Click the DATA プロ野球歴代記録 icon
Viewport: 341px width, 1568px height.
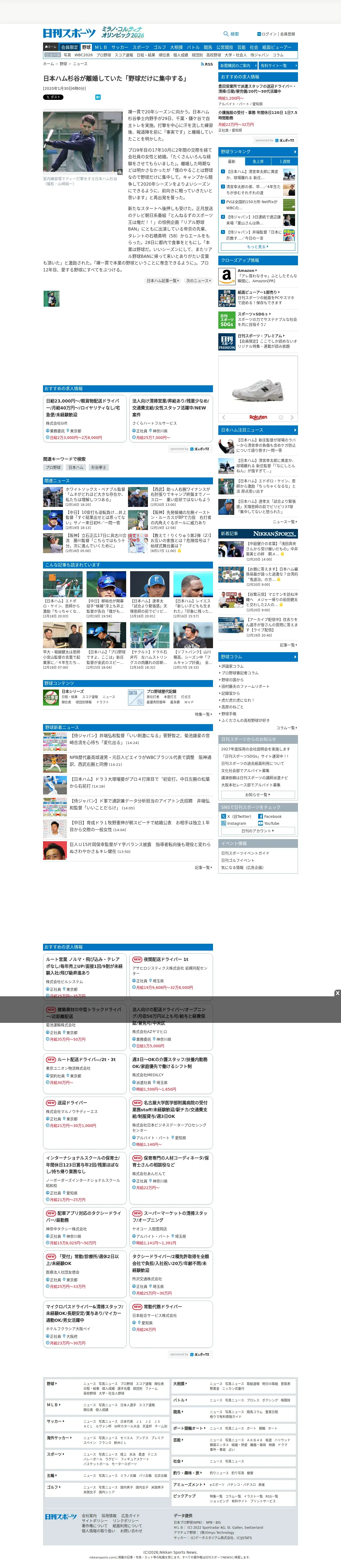tap(136, 697)
